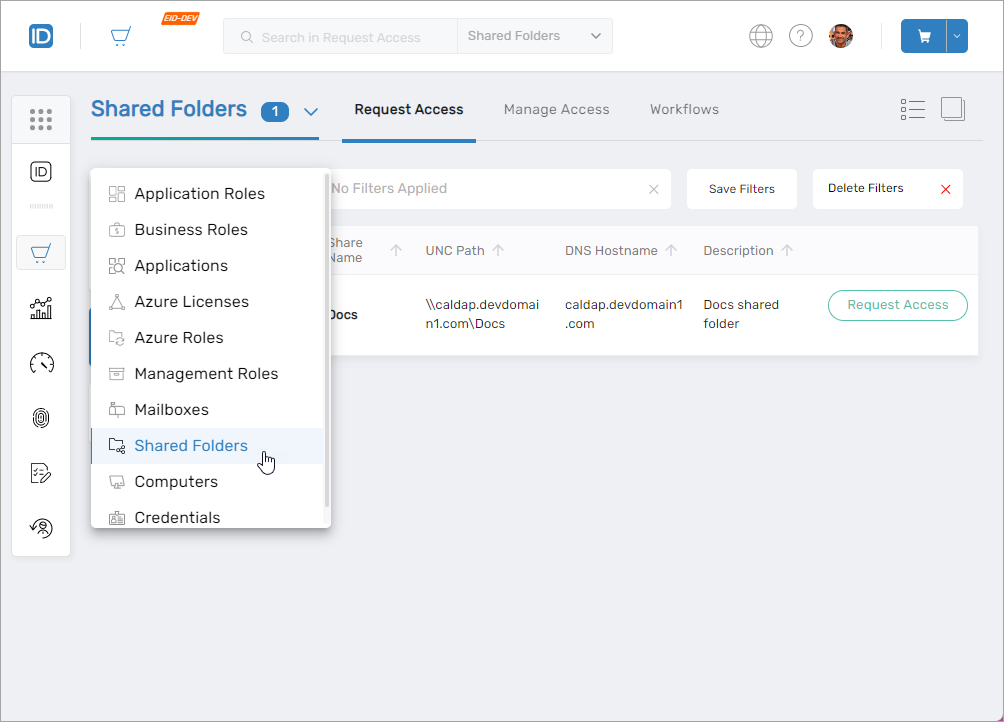Click the Save Filters button
The width and height of the screenshot is (1004, 722).
pyautogui.click(x=741, y=189)
